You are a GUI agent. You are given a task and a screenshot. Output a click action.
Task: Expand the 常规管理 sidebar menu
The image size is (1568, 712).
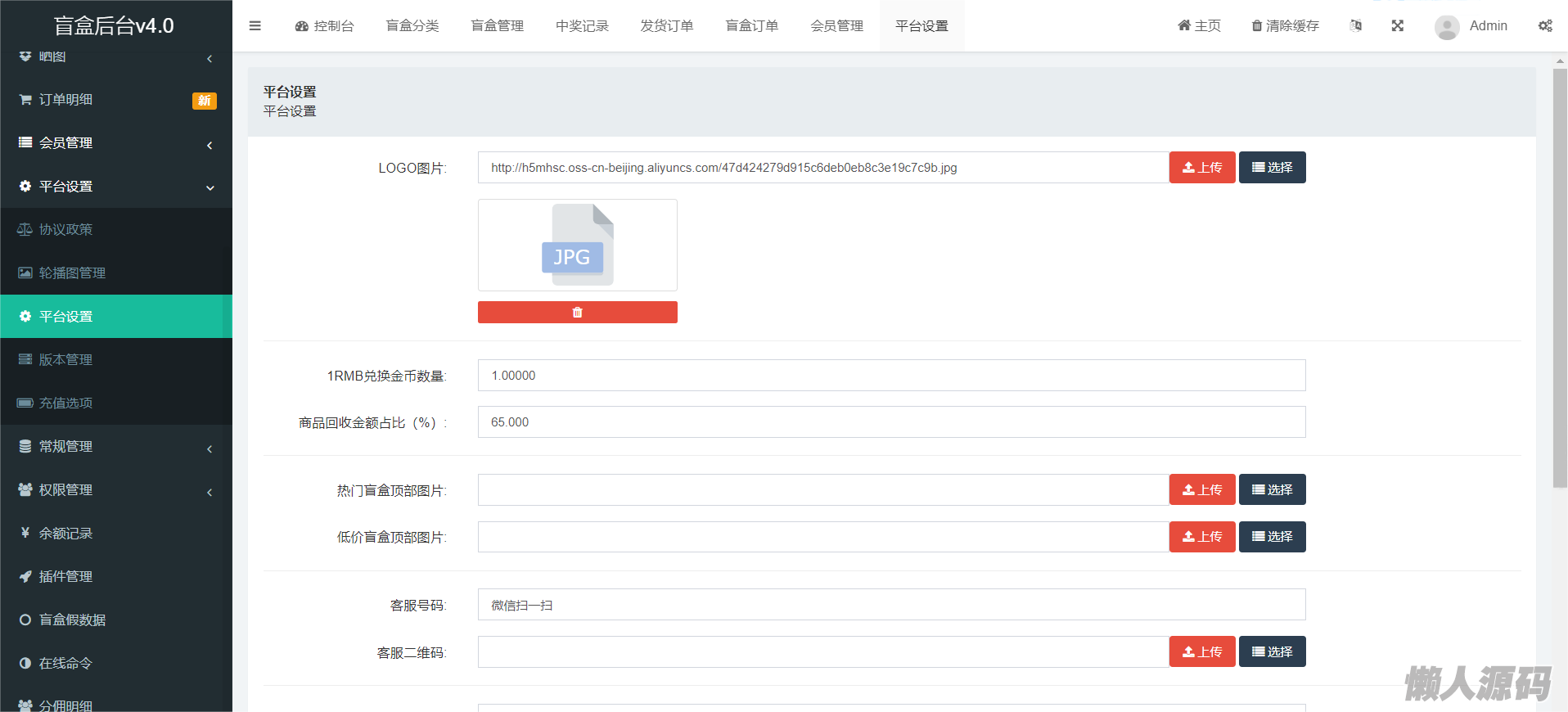[x=115, y=447]
